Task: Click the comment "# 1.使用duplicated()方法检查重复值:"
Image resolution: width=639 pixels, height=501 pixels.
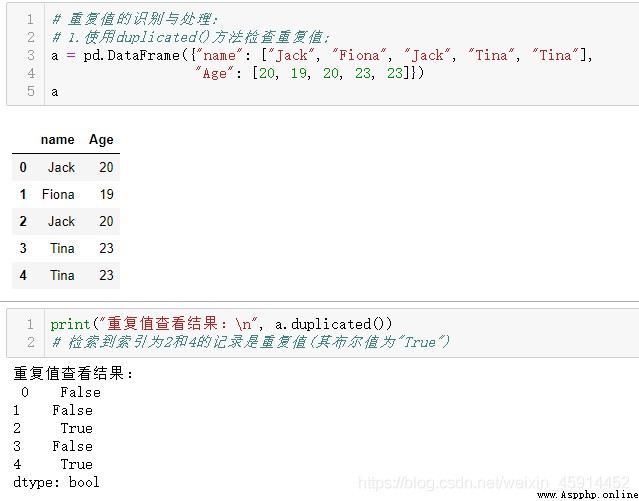Action: (191, 37)
